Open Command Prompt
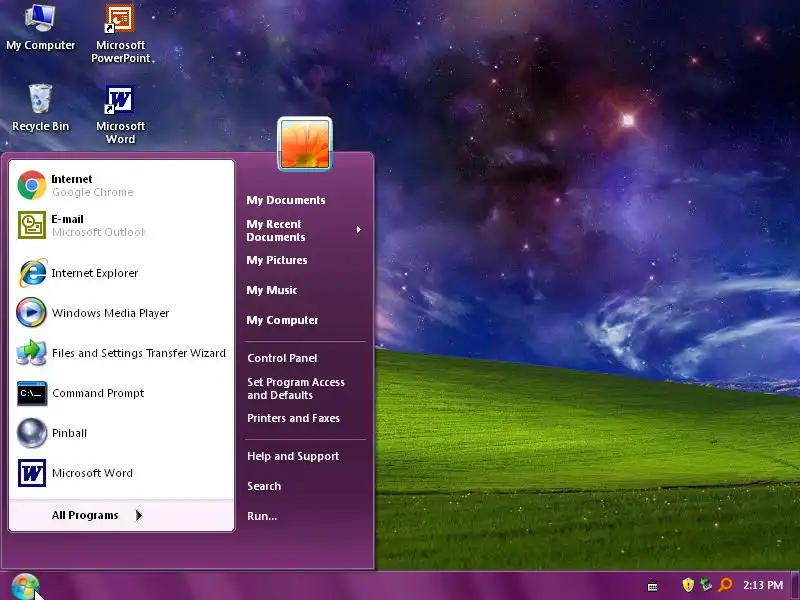This screenshot has height=600, width=800. pyautogui.click(x=121, y=393)
